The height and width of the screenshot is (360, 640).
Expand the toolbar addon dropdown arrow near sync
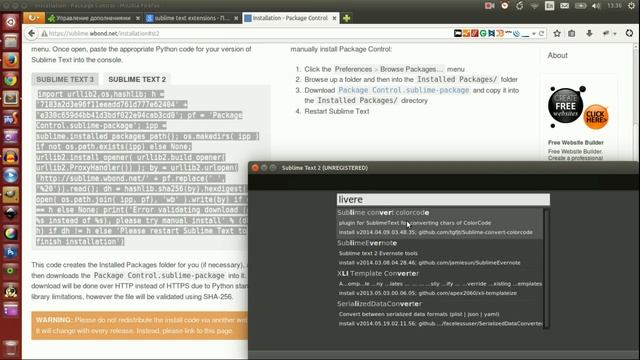click(x=615, y=34)
